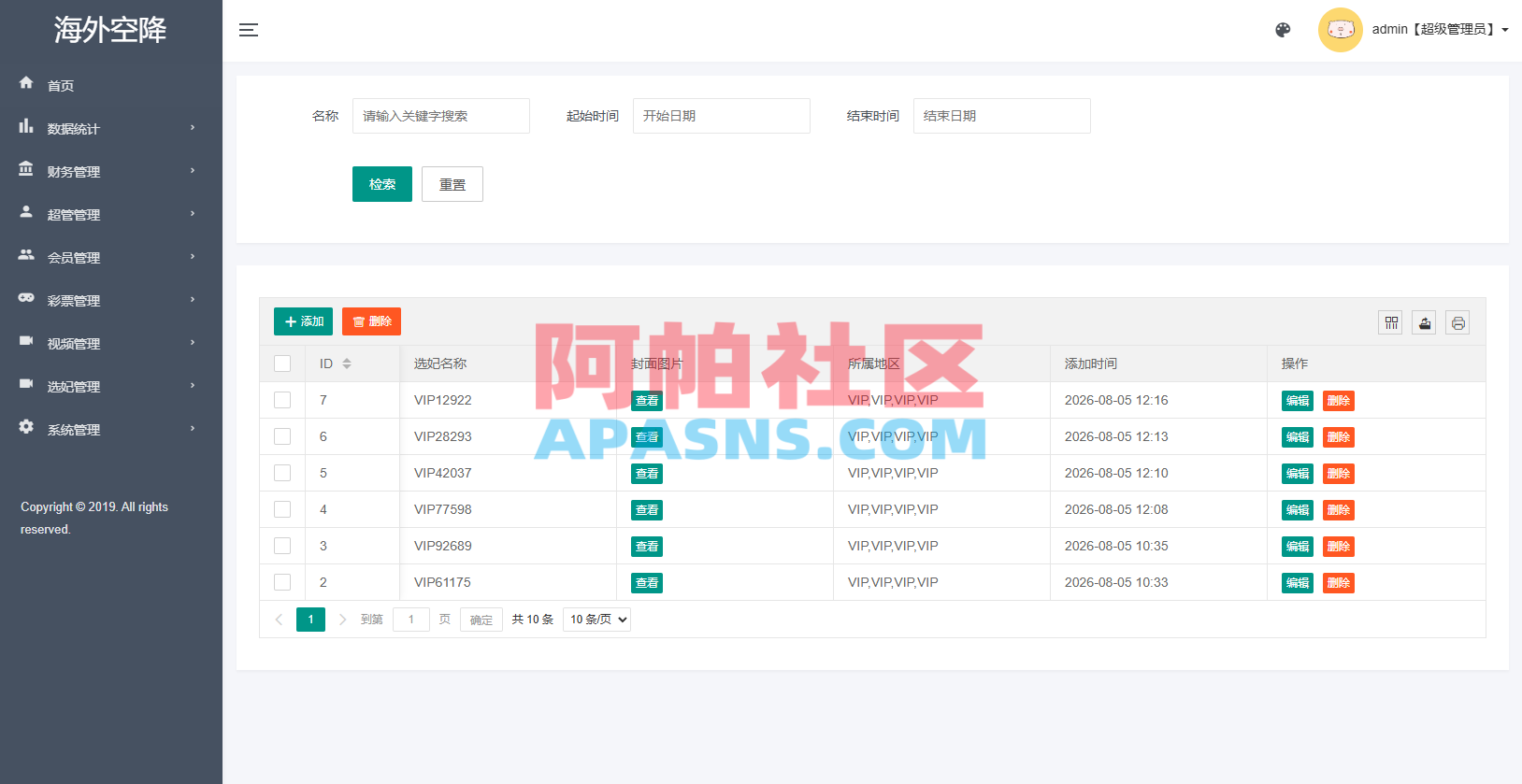
Task: Focus the 名称 keyword search field
Action: pos(441,116)
